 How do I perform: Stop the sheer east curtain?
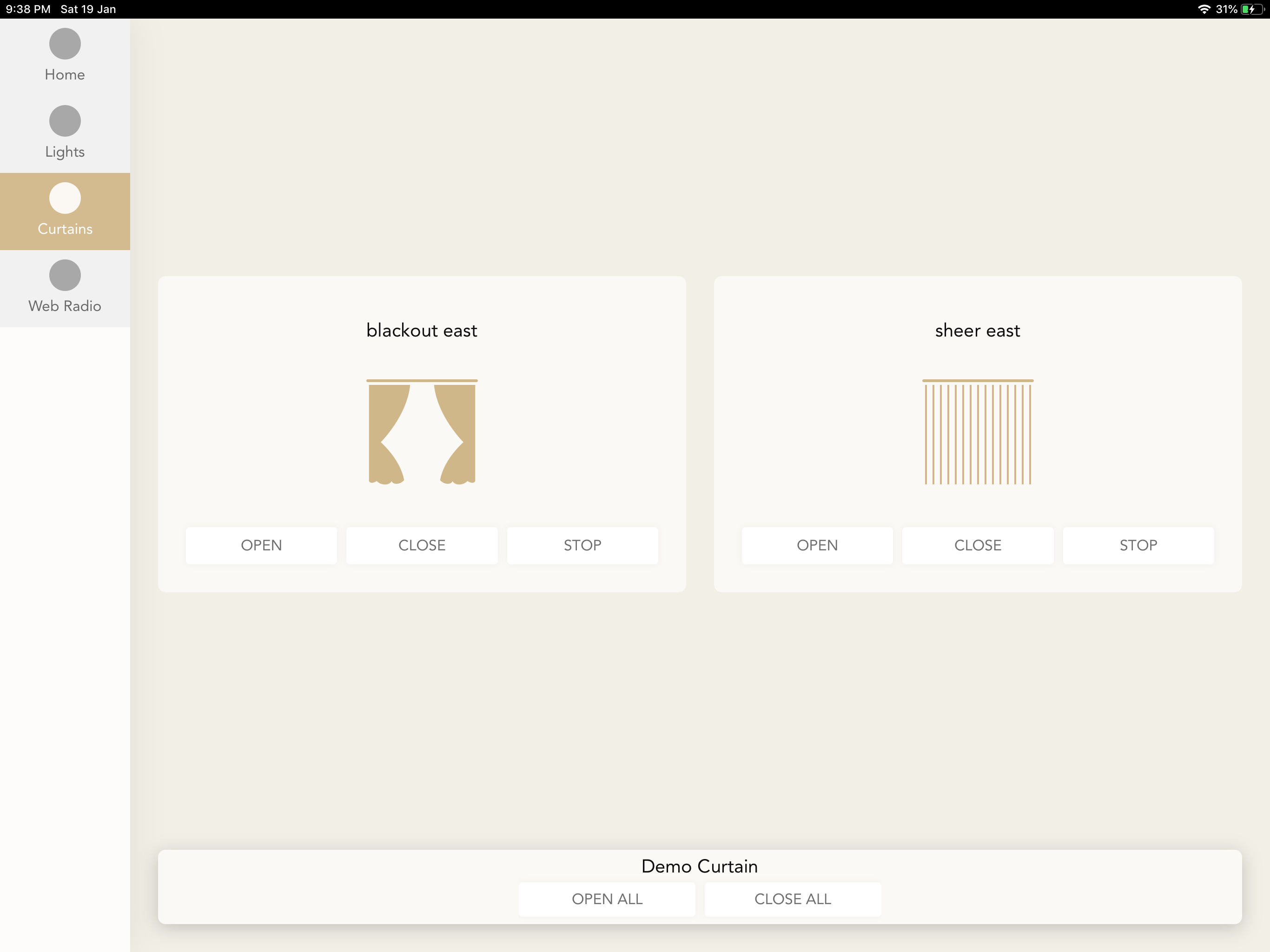point(1138,545)
